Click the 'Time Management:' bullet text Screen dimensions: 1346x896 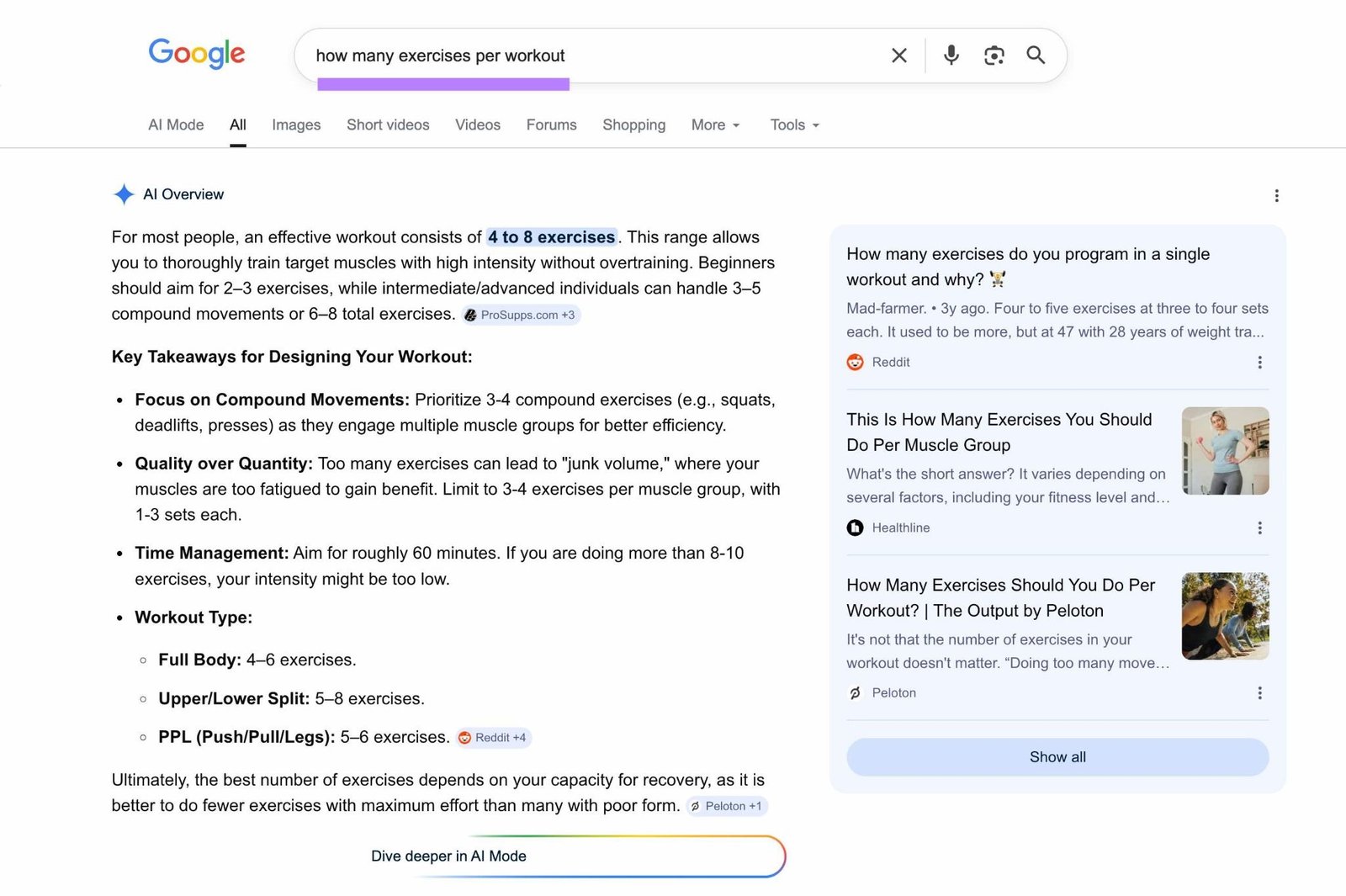212,553
